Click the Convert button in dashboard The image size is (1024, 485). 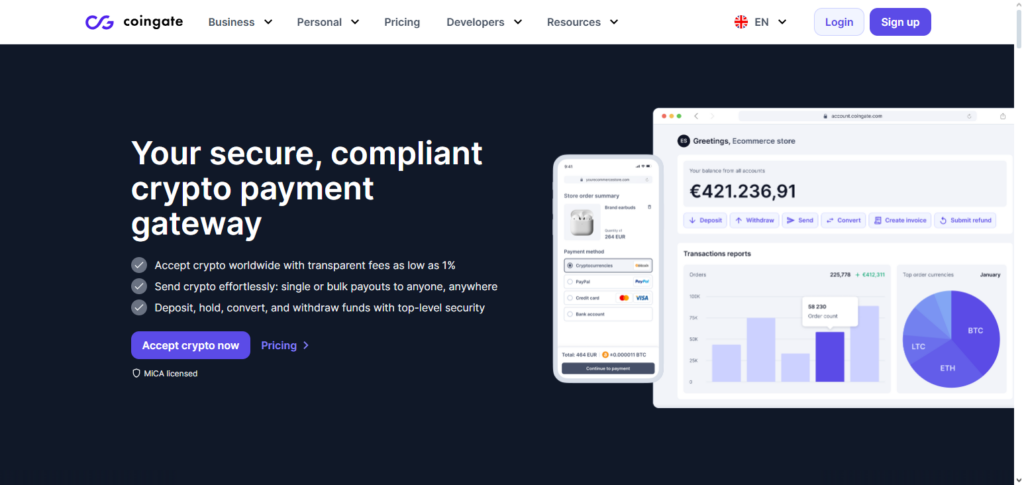coord(842,220)
